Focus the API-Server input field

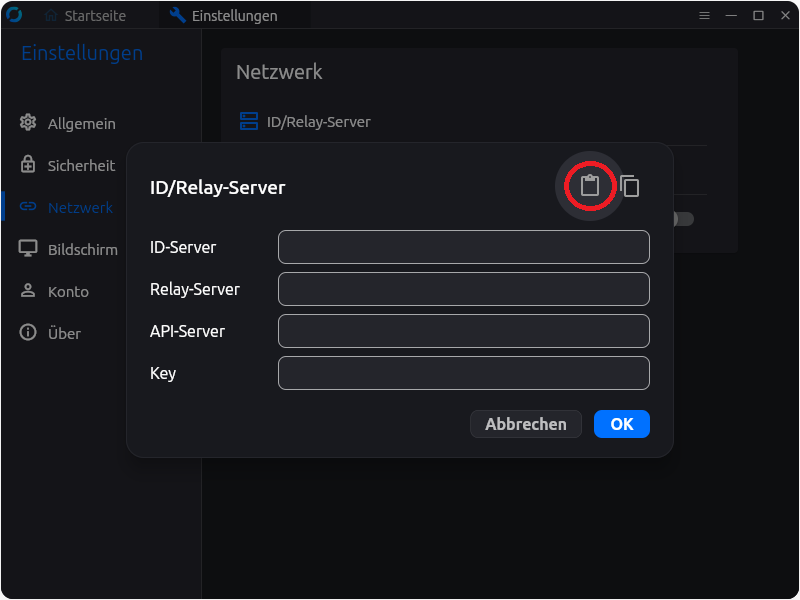coord(463,331)
